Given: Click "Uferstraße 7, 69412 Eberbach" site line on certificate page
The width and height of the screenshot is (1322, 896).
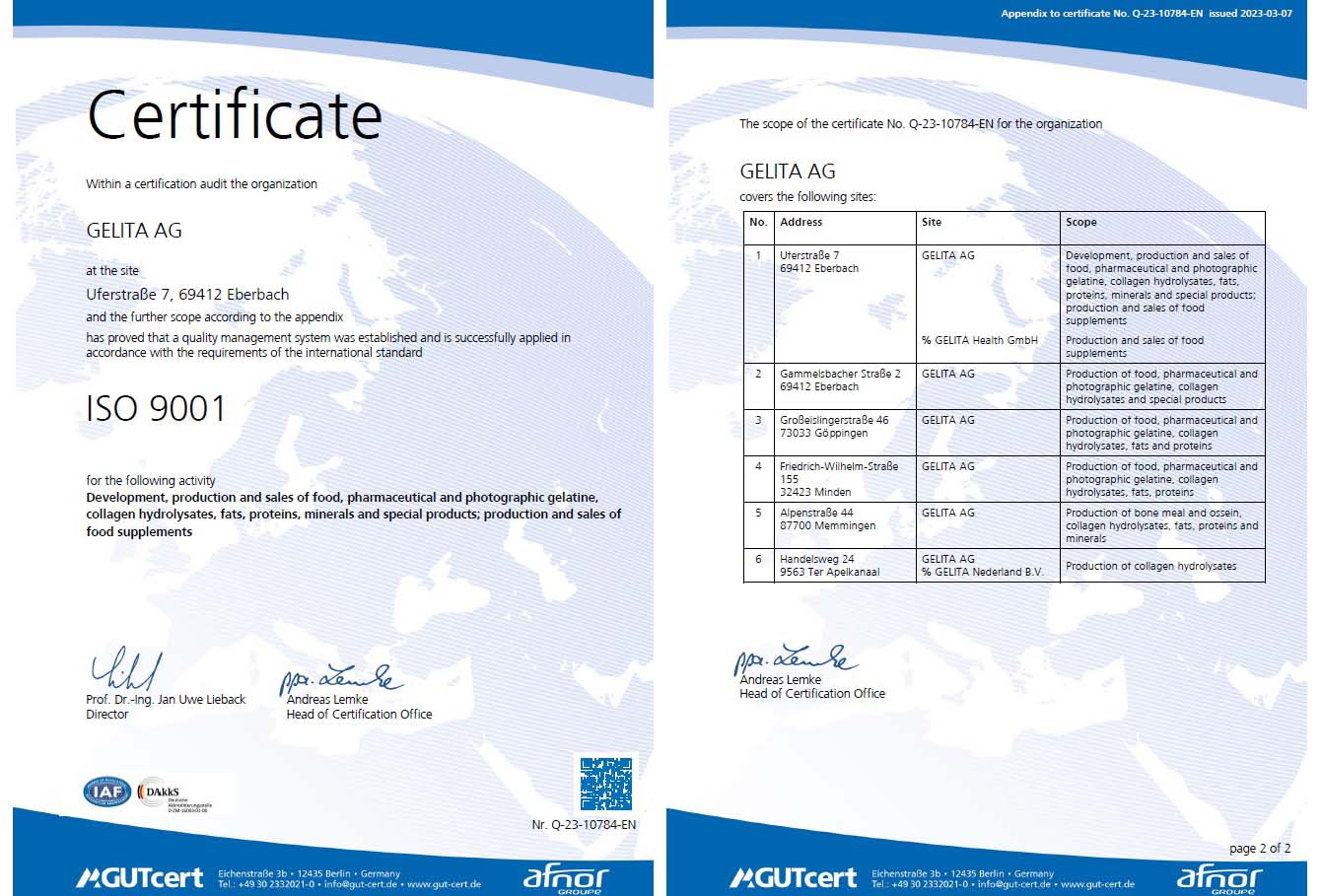Looking at the screenshot, I should (x=187, y=294).
